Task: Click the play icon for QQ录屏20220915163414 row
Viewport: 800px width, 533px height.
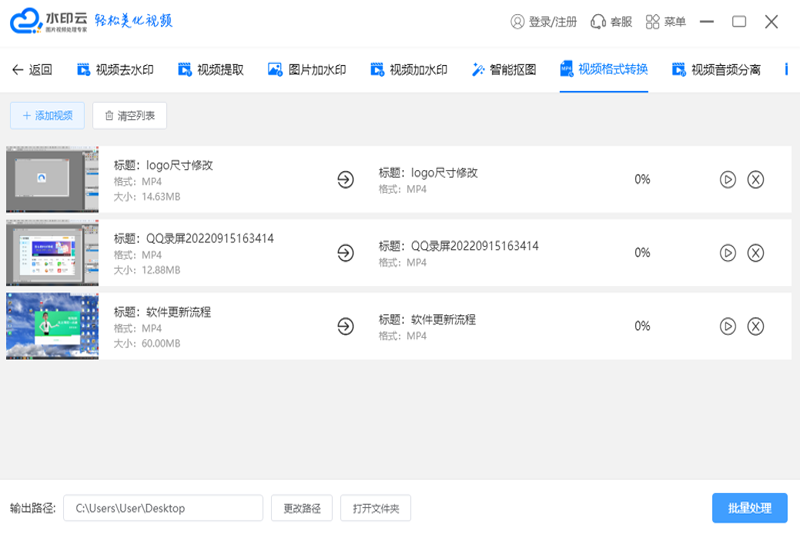Action: [x=728, y=253]
